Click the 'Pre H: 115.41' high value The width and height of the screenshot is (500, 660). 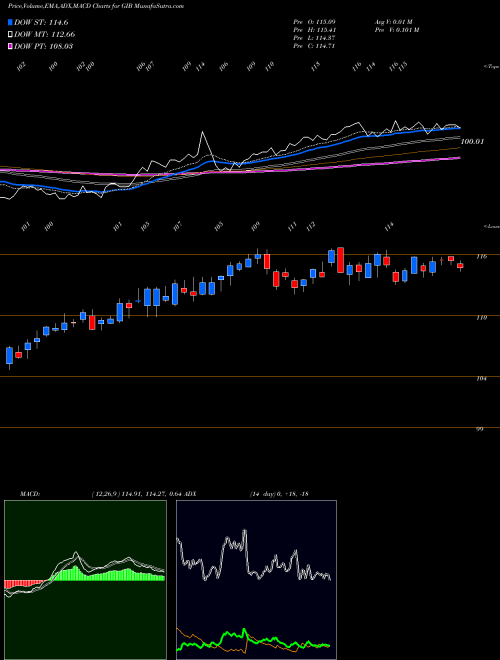click(314, 30)
